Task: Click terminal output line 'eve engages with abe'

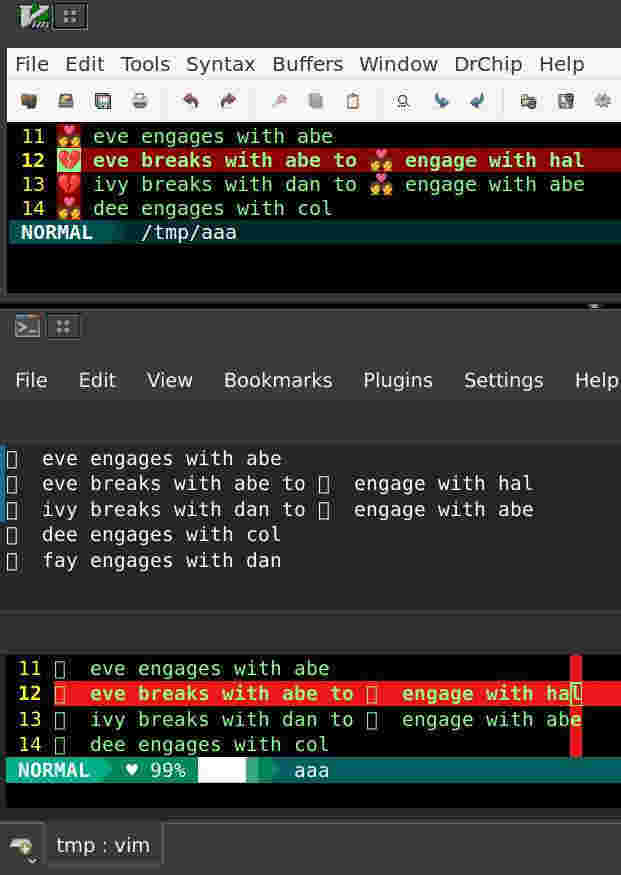Action: [x=161, y=459]
